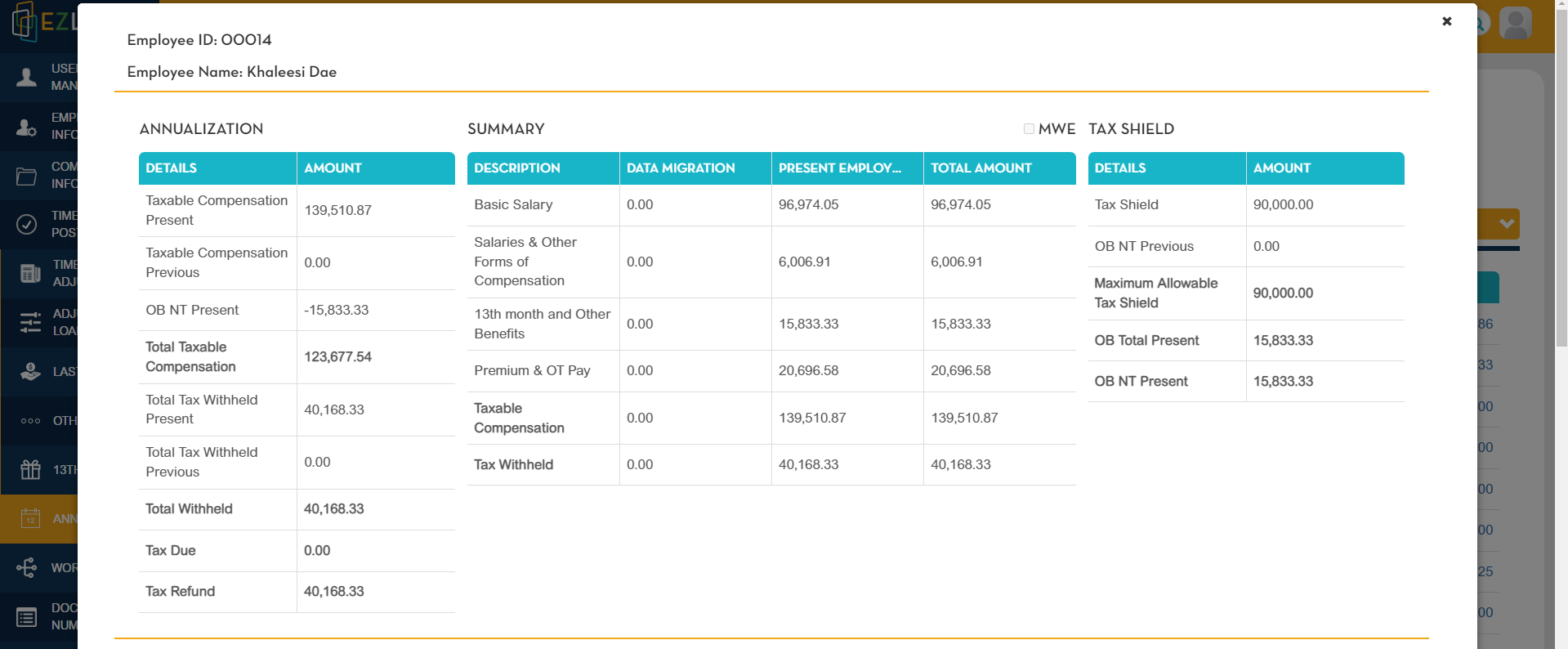
Task: Select the Employee ID: 00014 text
Action: point(199,40)
